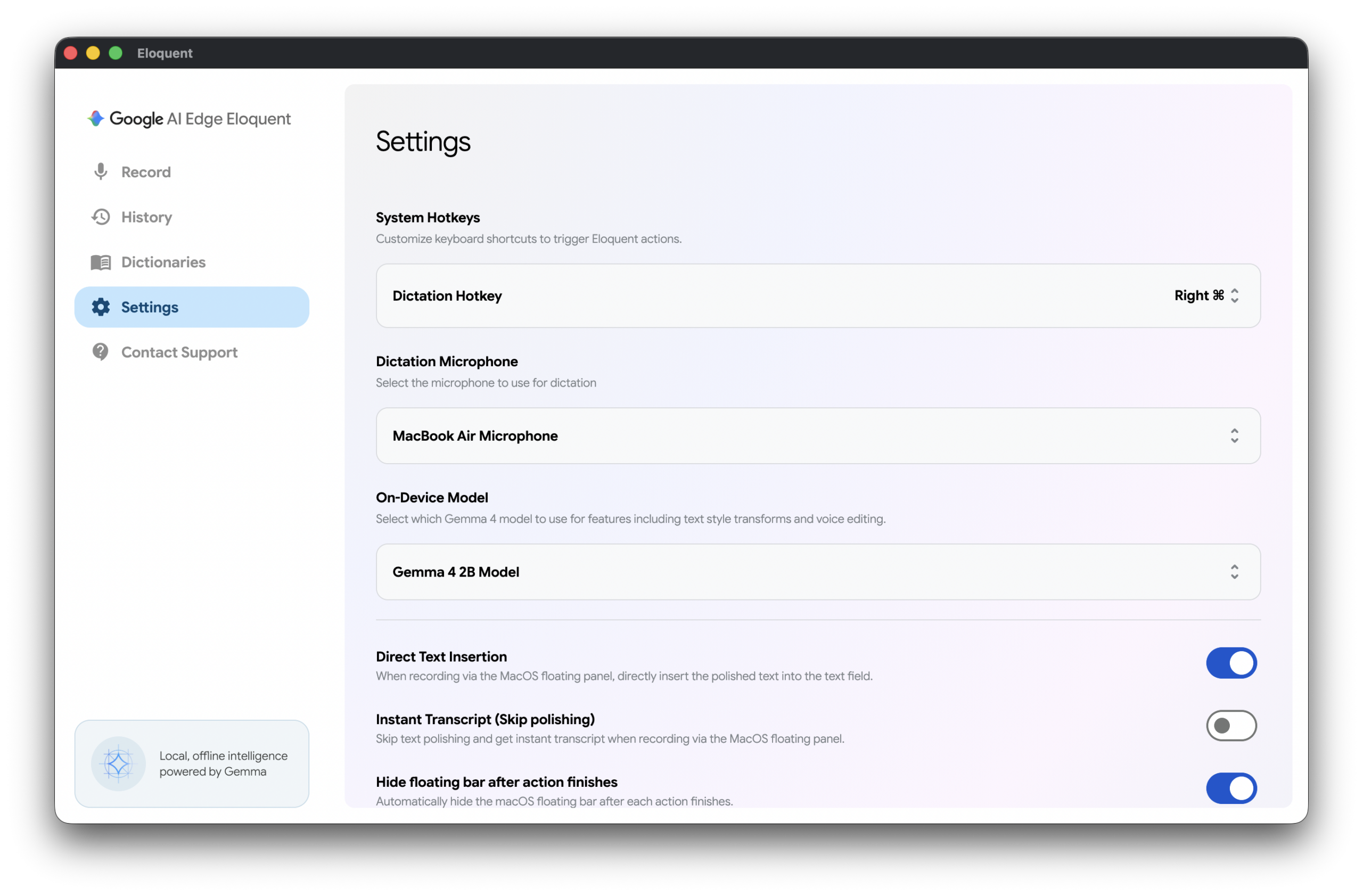Click 'Local, offline intelligence powered by Gemma' text
The image size is (1363, 896).
point(223,765)
